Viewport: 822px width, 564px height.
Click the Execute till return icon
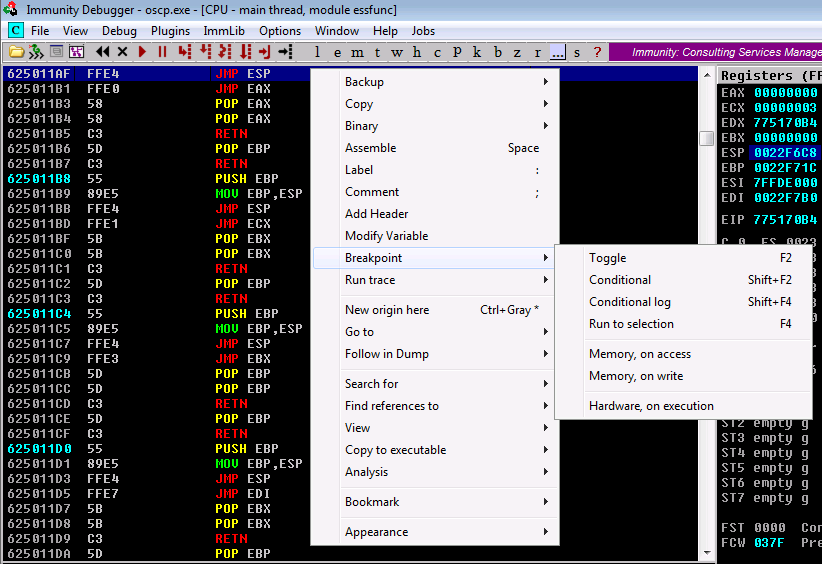pyautogui.click(x=265, y=52)
